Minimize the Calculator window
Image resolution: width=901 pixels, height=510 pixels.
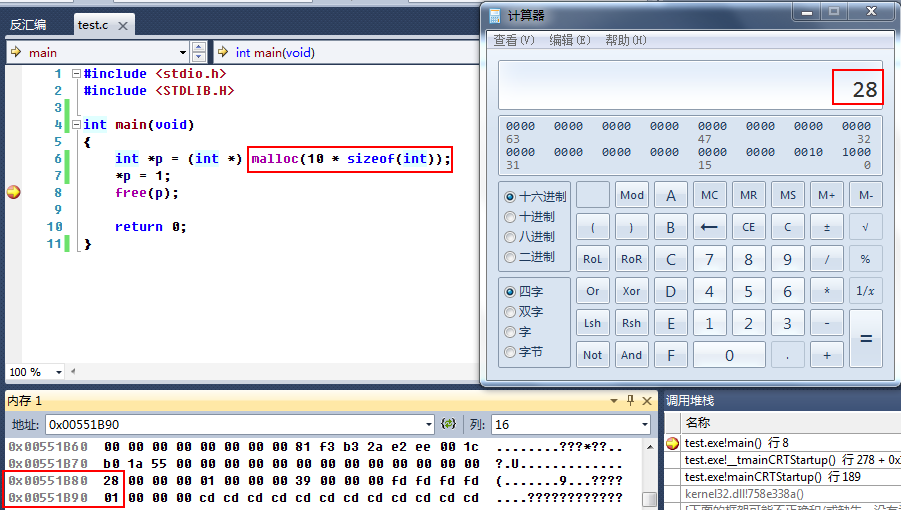pos(807,11)
